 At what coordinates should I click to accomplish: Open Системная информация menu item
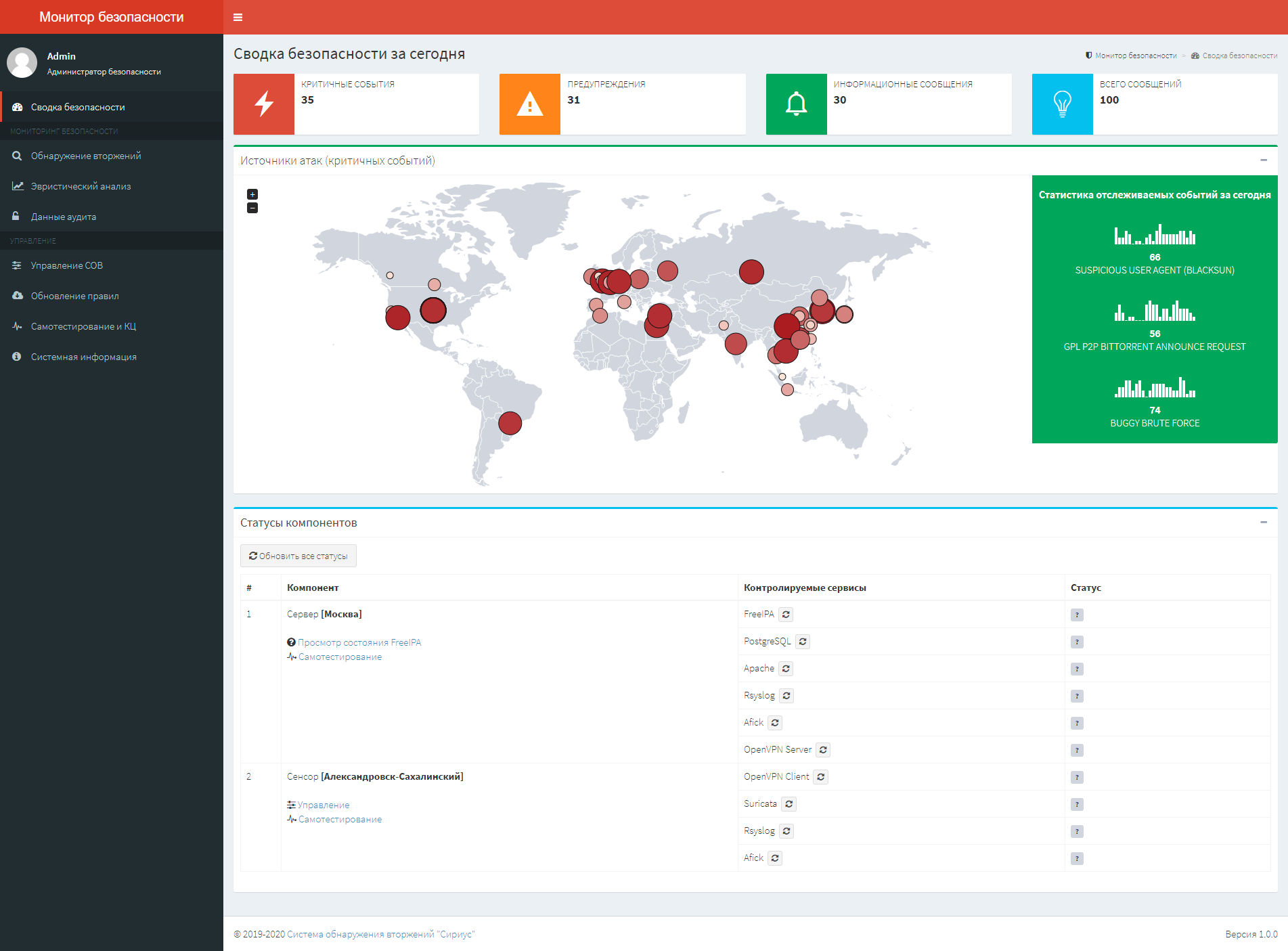112,357
